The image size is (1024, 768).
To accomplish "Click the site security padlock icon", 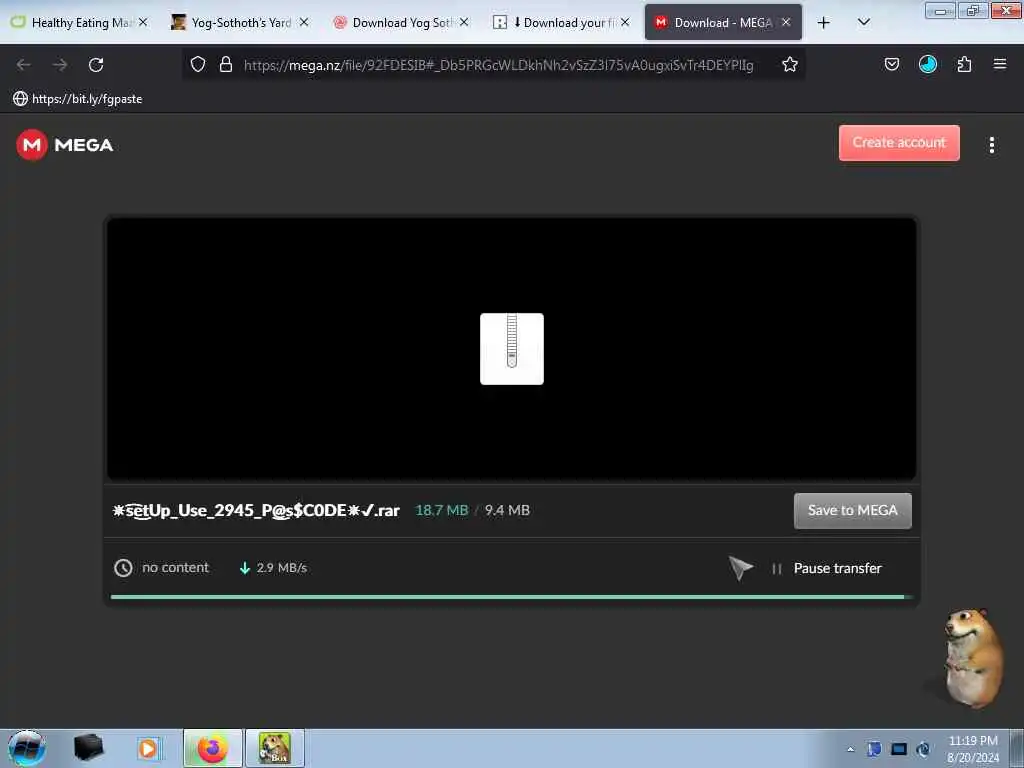I will 226,64.
